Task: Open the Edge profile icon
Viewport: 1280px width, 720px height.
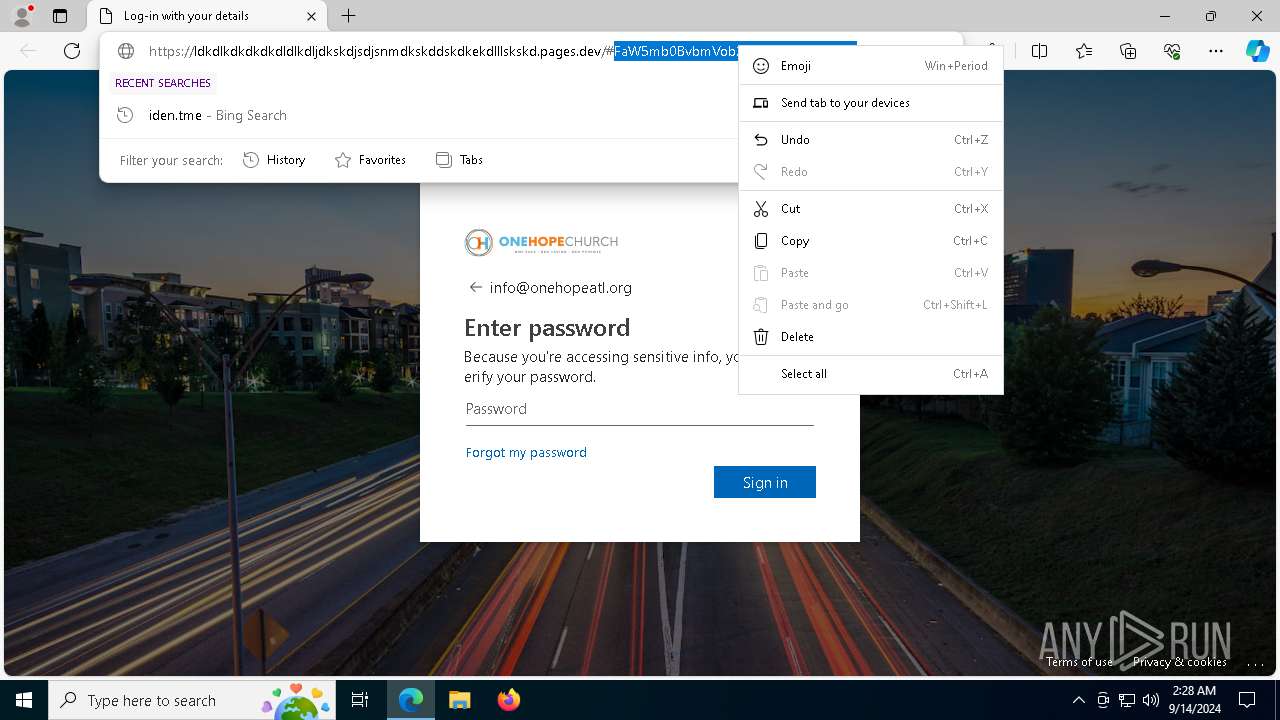Action: 22,16
